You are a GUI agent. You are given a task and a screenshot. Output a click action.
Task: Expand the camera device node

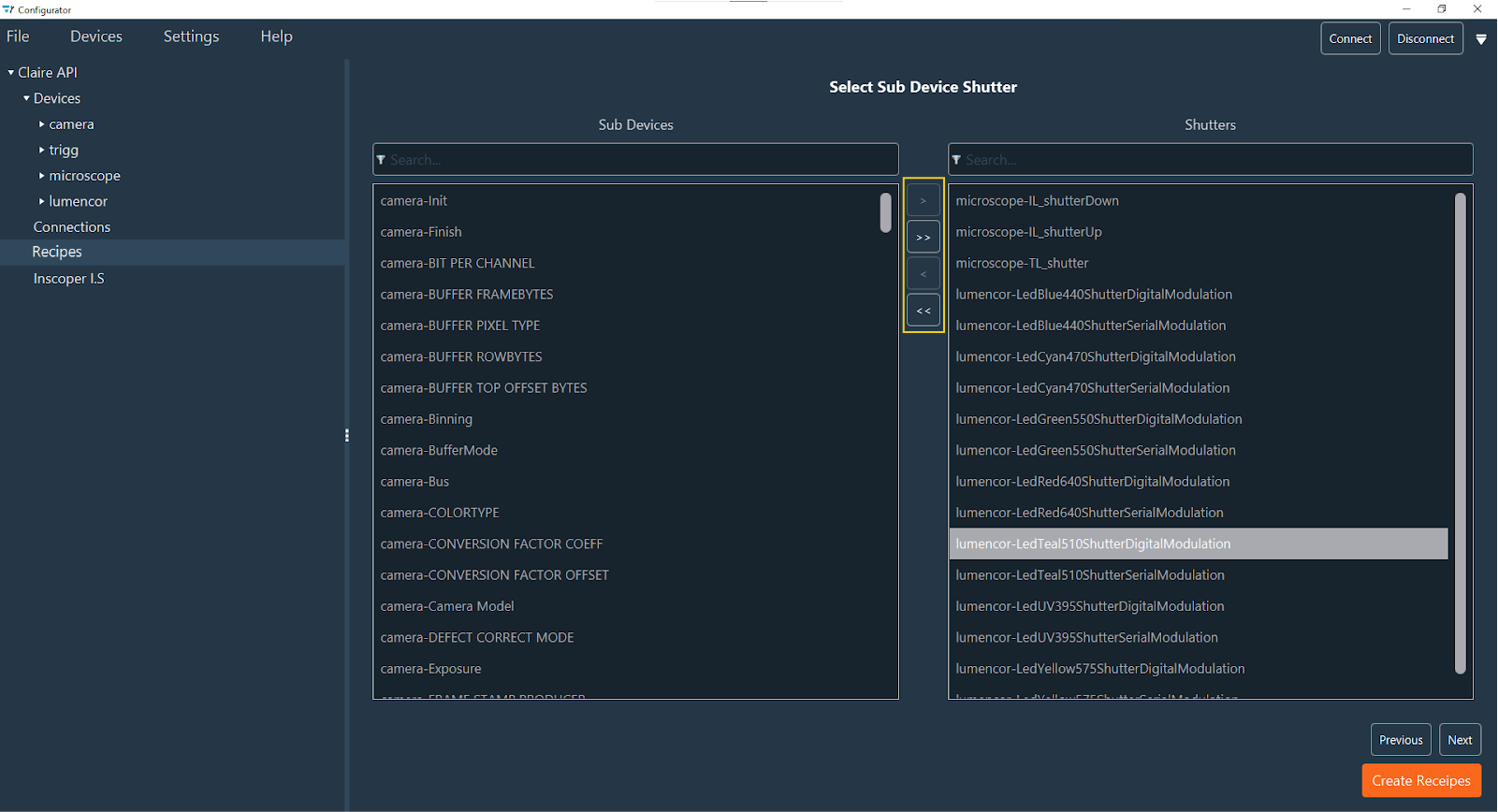pyautogui.click(x=42, y=124)
